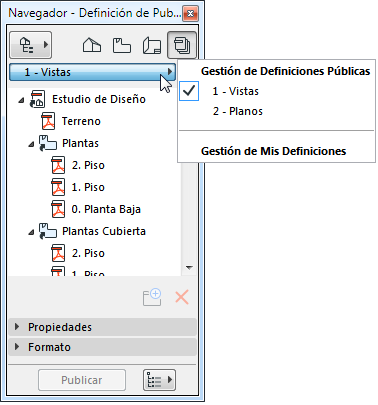
Task: Open Gestión de Mis Definiciones
Action: click(273, 151)
